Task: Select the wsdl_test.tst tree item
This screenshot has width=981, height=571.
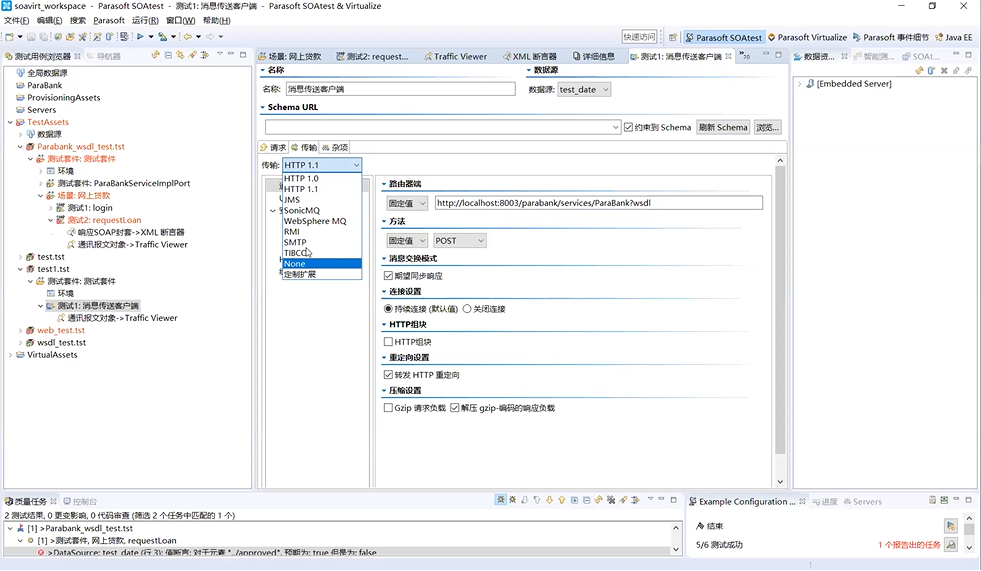Action: 61,343
